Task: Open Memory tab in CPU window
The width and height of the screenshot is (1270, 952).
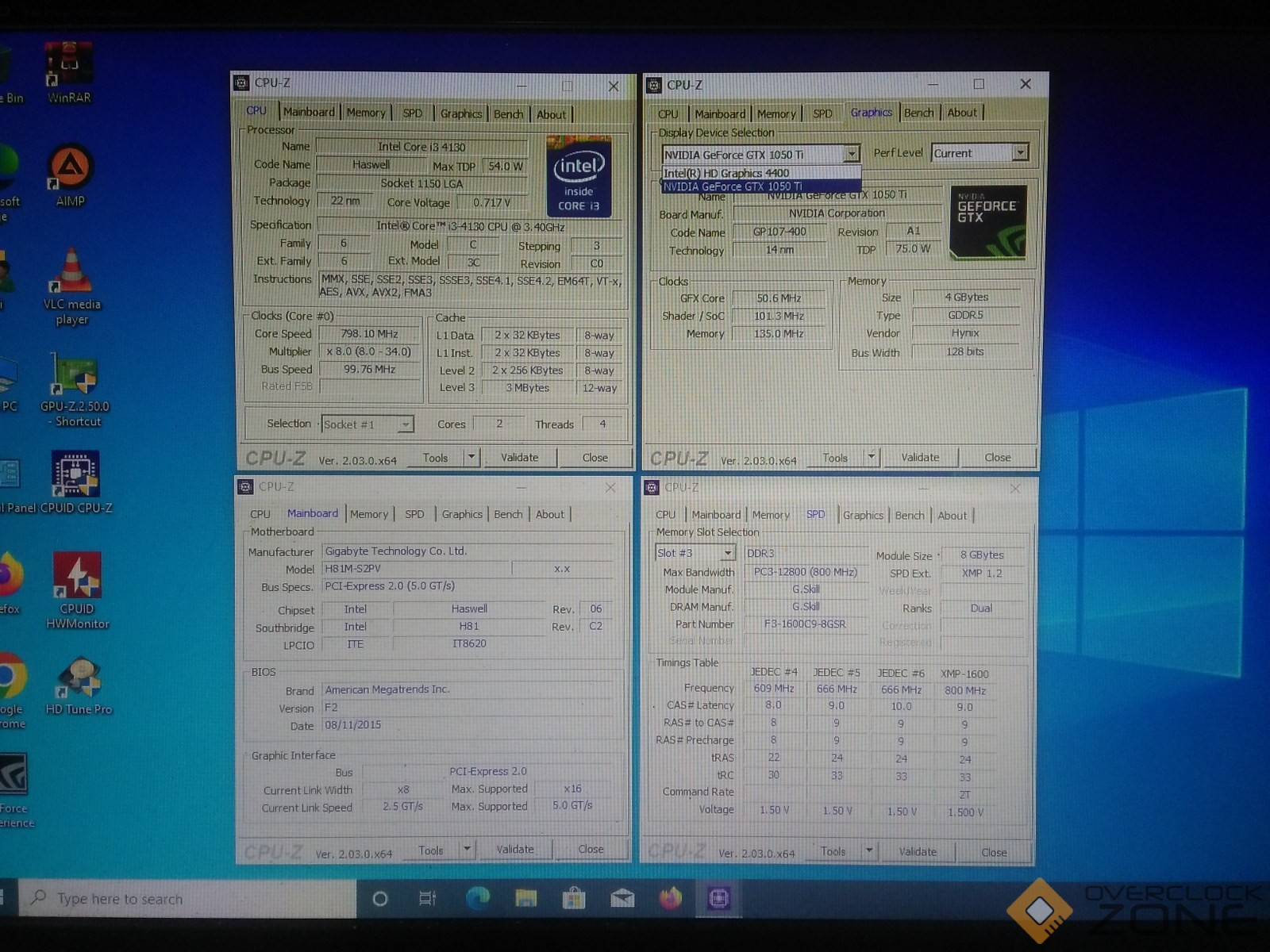Action: [x=366, y=113]
